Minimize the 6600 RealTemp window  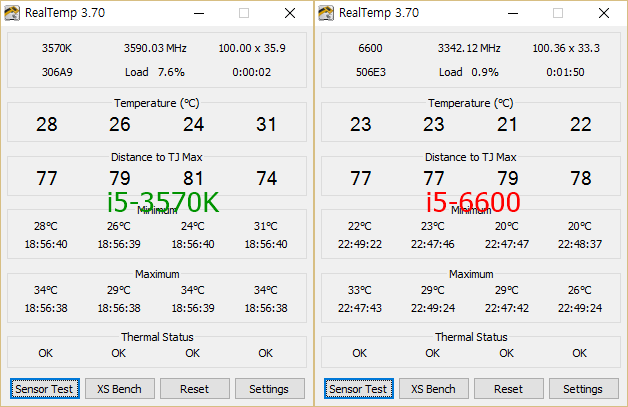tap(513, 13)
